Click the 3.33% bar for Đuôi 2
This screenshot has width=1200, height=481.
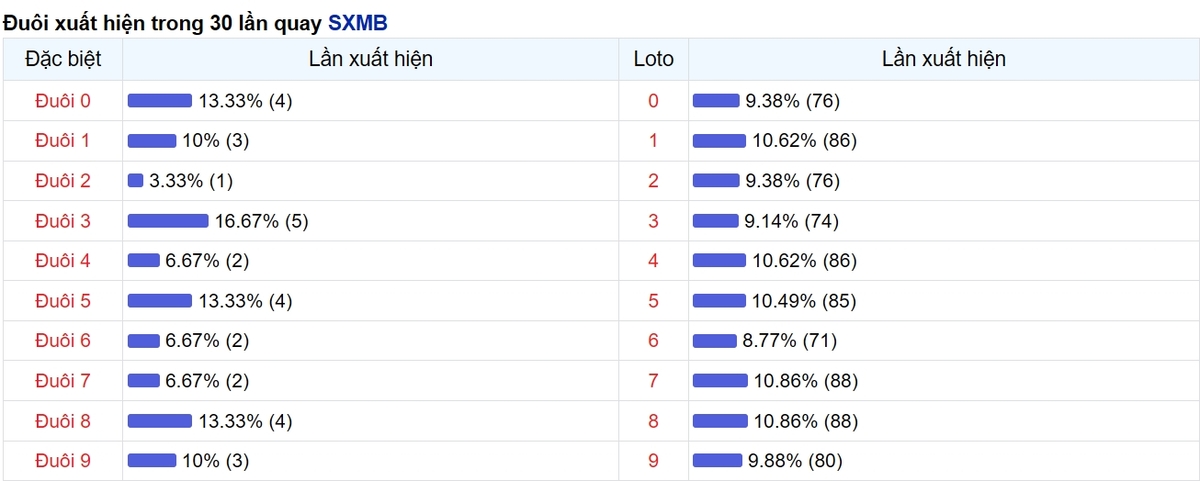[136, 181]
